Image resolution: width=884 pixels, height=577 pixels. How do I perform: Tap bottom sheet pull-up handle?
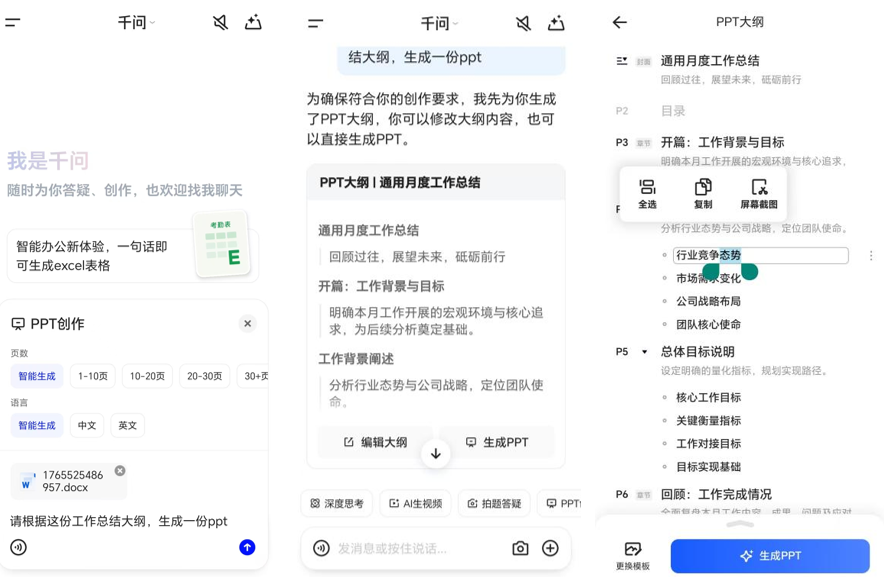point(740,524)
